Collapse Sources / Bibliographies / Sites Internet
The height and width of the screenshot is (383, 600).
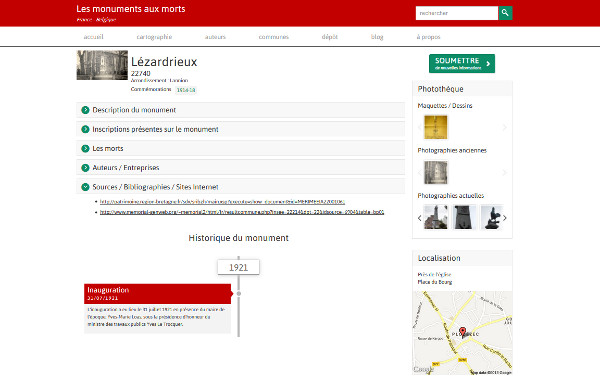[x=240, y=187]
